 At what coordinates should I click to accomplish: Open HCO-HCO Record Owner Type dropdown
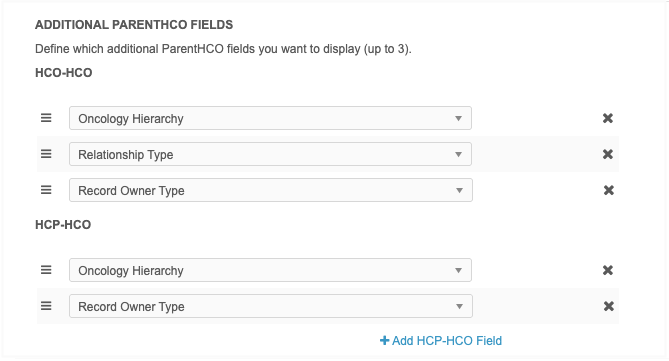pos(271,190)
